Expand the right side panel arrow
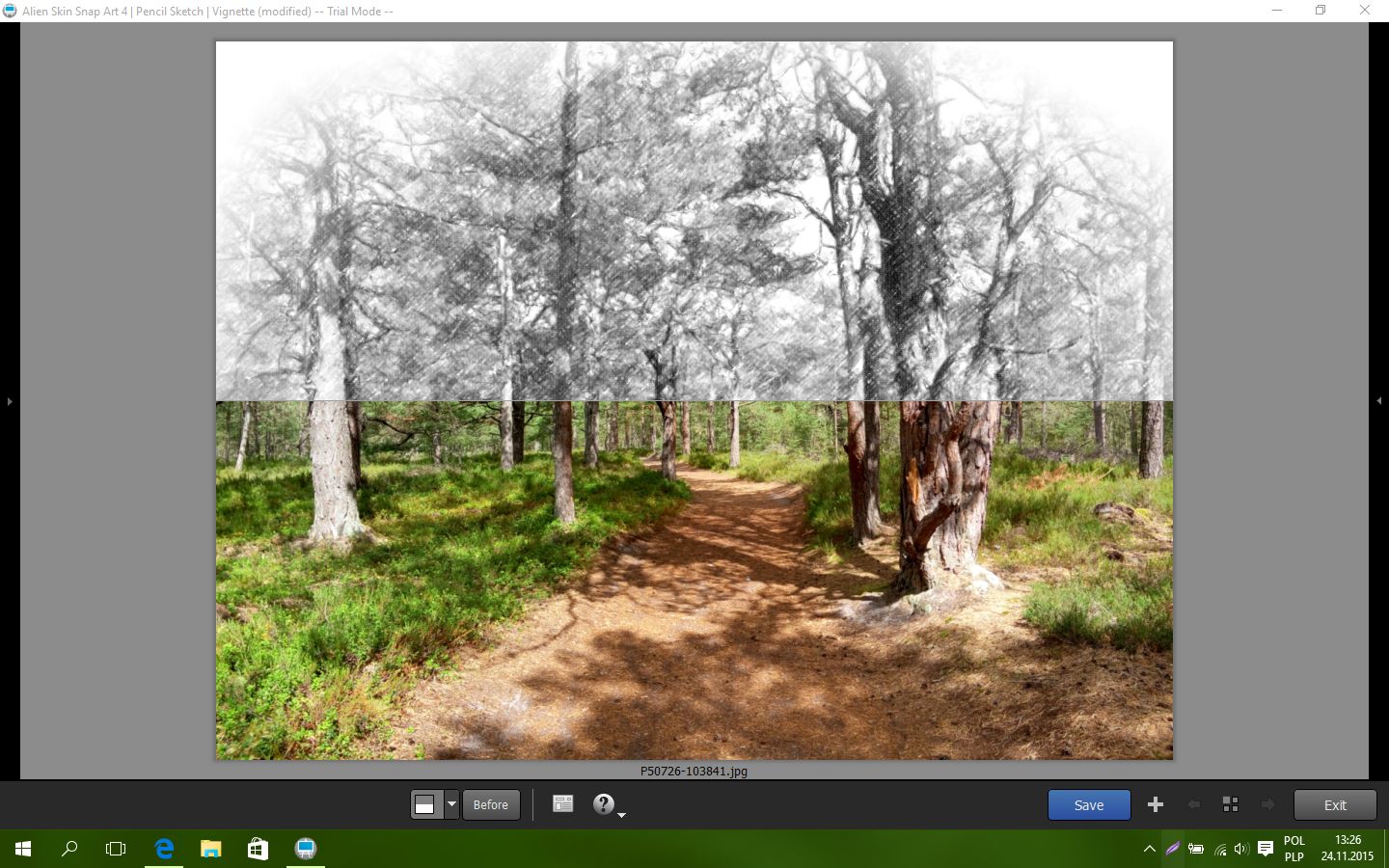 (1379, 400)
